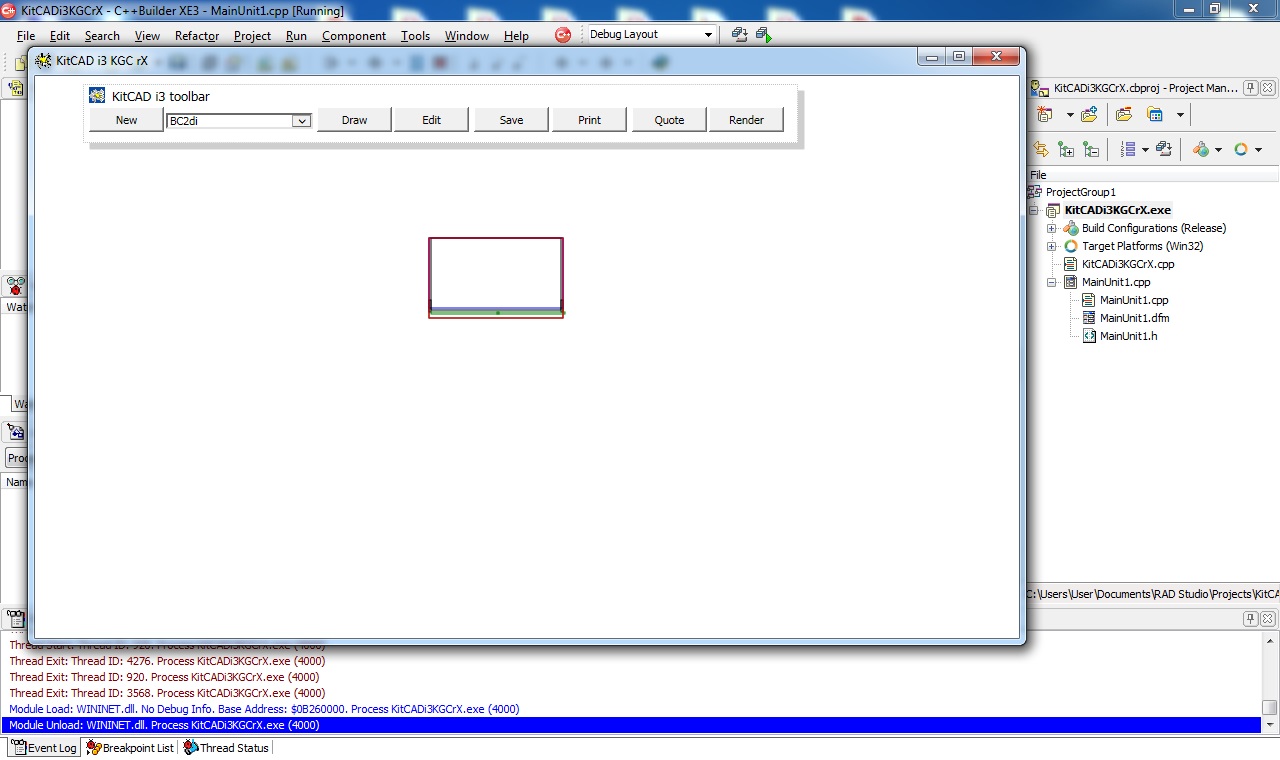
Task: Expand the Target Platforms (Win32) node
Action: point(1051,247)
